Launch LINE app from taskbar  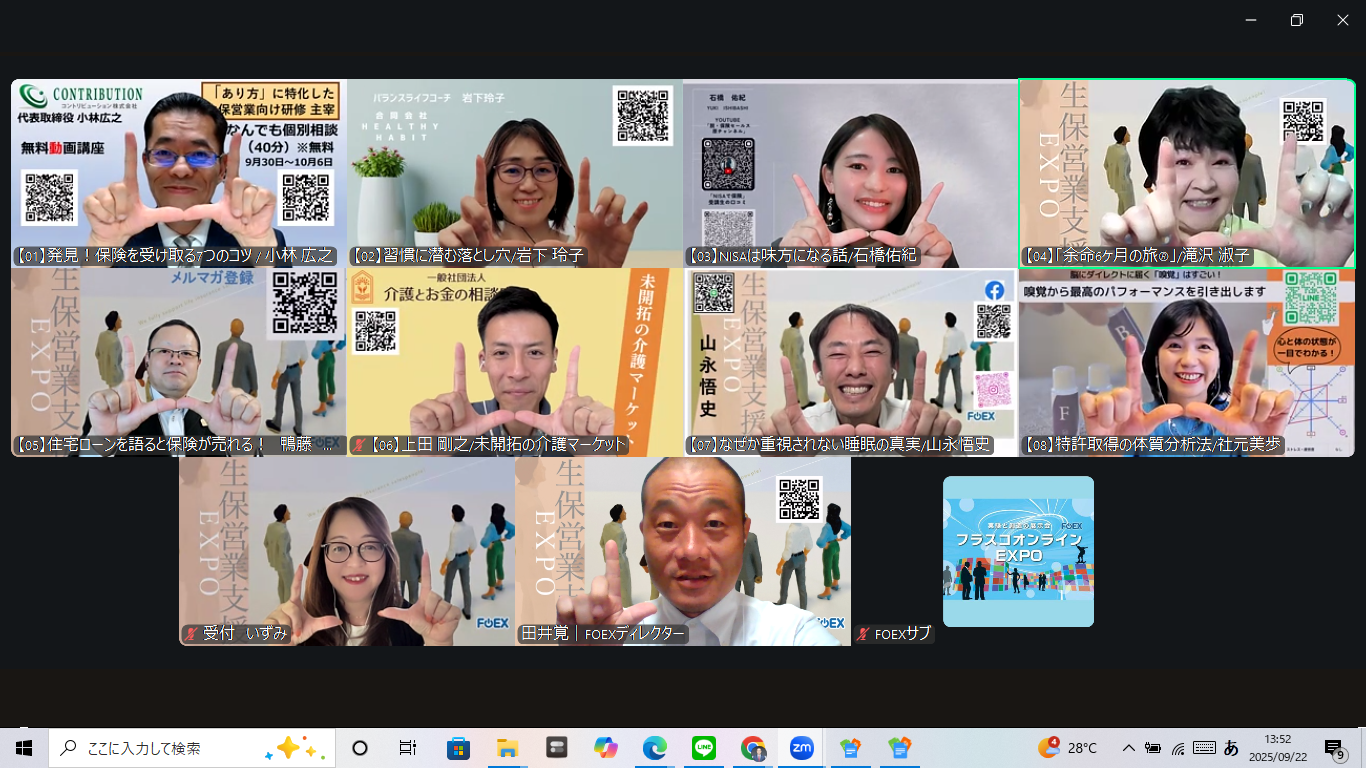704,748
